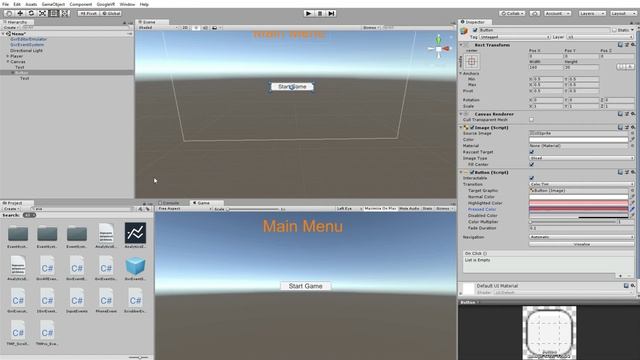This screenshot has height=360, width=640.
Task: Open the Assets menu
Action: tap(31, 4)
